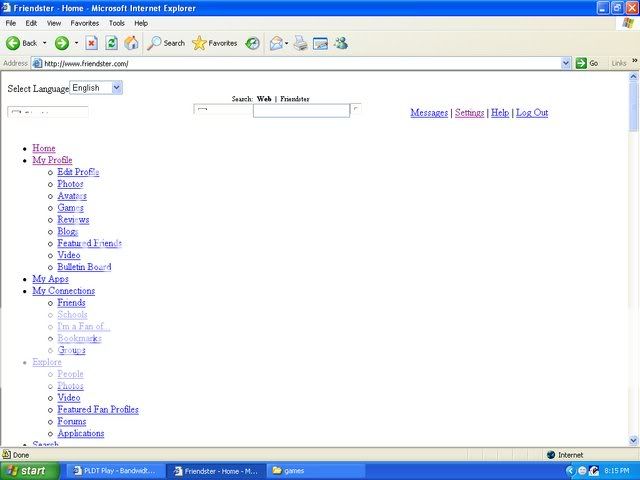Viewport: 640px width, 480px height.
Task: Open the Edit menu
Action: pyautogui.click(x=31, y=23)
